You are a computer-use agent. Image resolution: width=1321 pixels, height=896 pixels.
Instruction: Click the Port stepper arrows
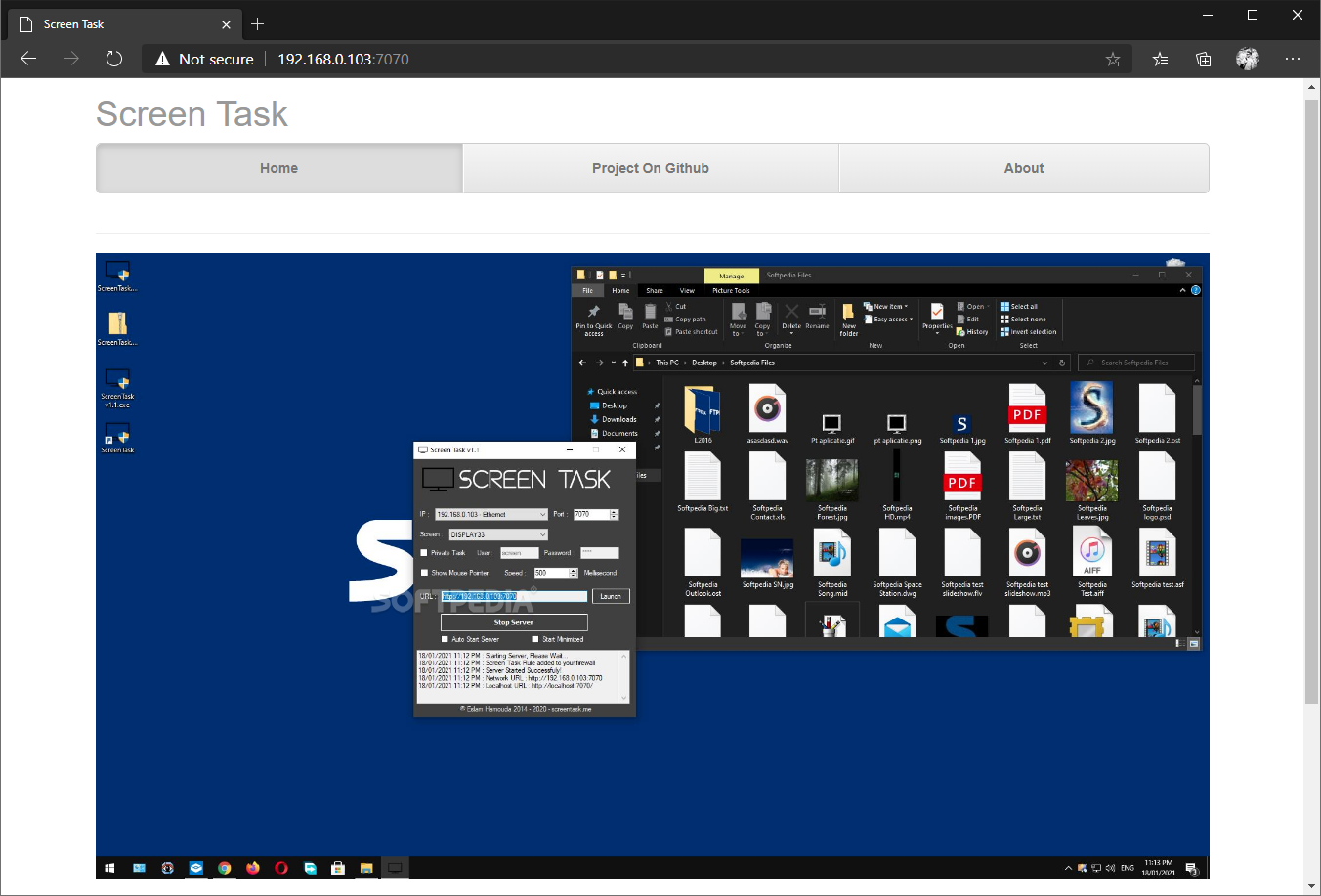coord(615,514)
